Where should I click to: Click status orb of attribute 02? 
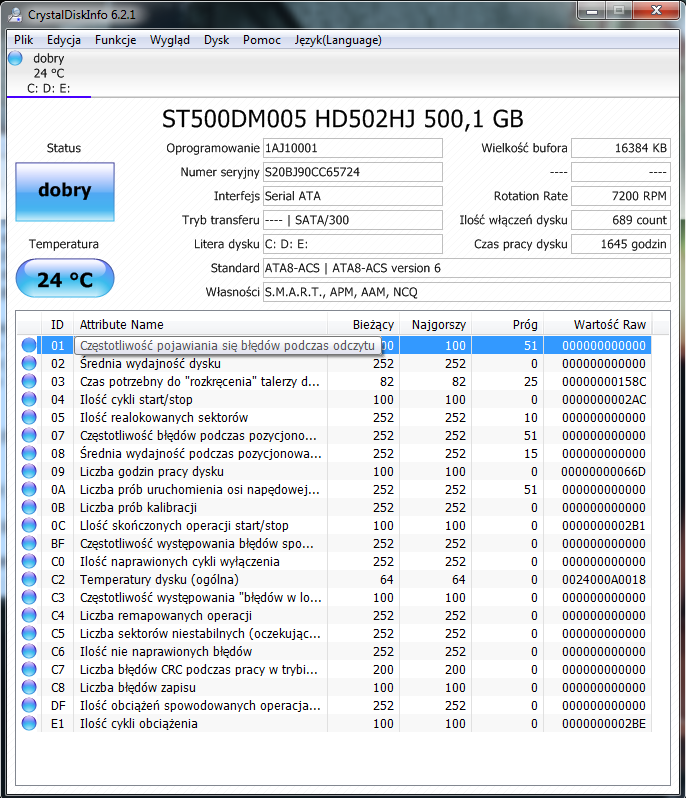29,363
